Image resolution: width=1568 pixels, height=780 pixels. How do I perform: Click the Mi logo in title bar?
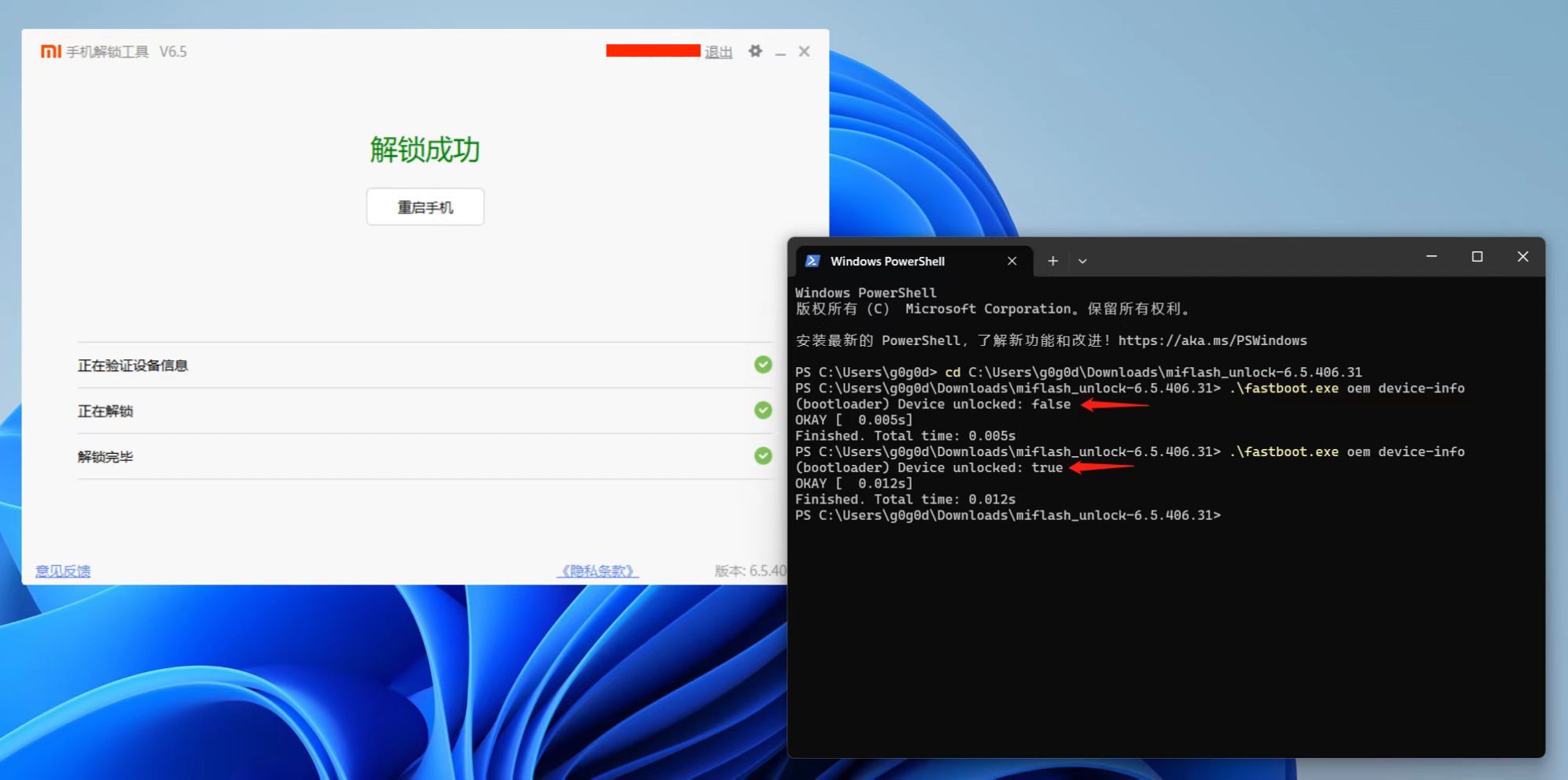point(51,51)
